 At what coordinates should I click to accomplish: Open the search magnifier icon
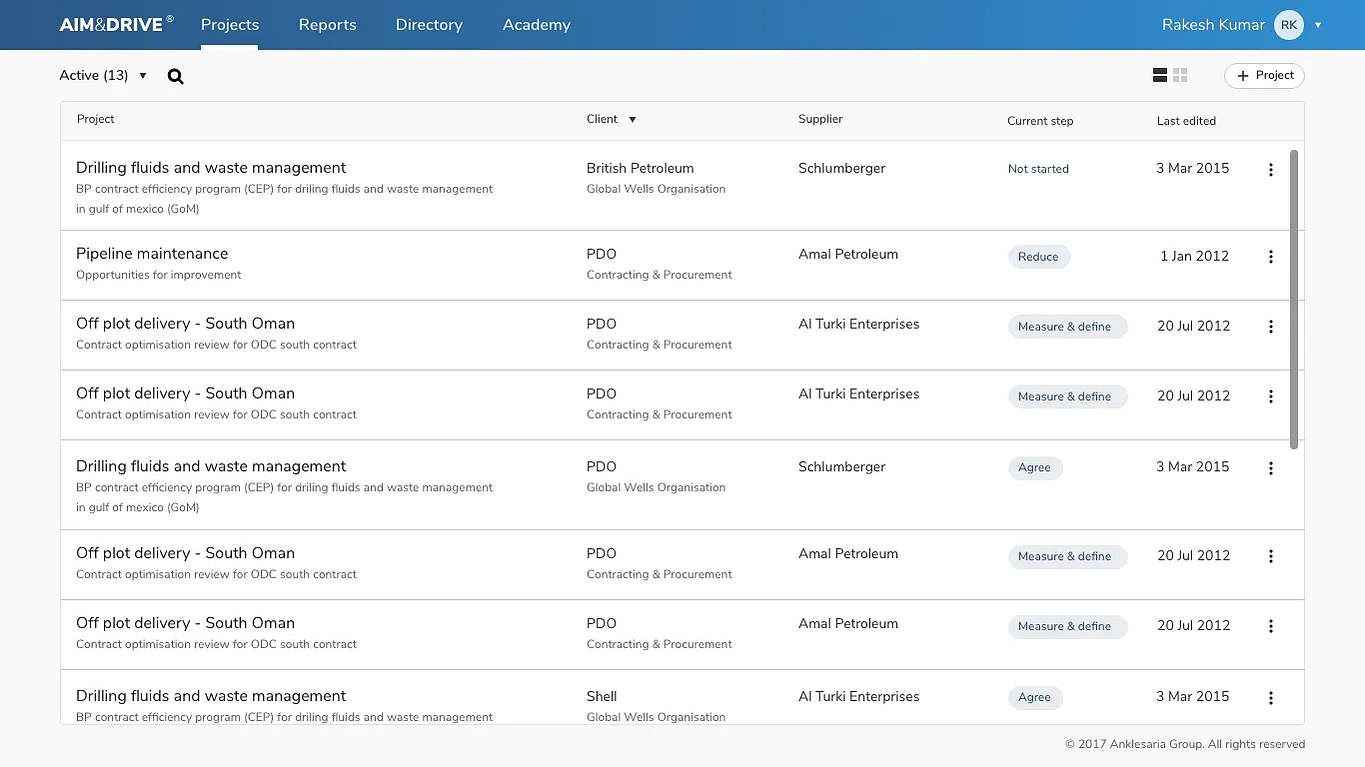pyautogui.click(x=176, y=76)
